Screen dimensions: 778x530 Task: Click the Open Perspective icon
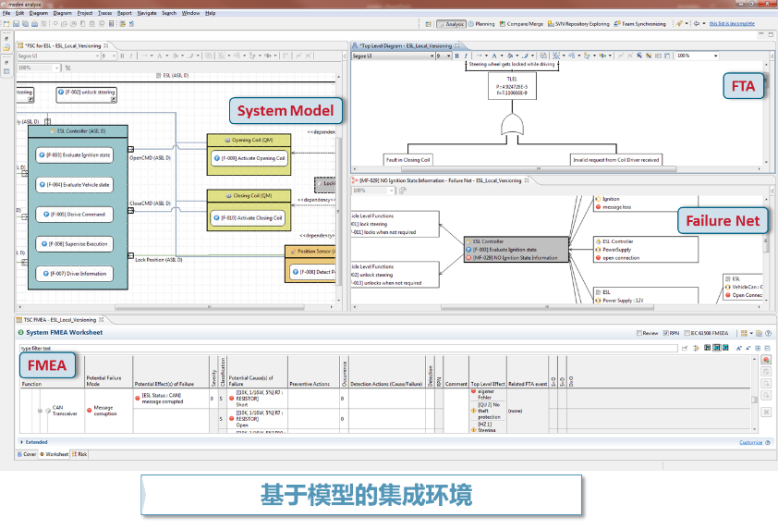[x=428, y=23]
